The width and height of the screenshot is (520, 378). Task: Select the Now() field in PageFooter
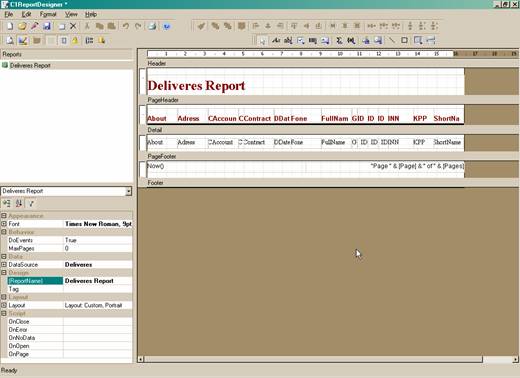click(156, 166)
